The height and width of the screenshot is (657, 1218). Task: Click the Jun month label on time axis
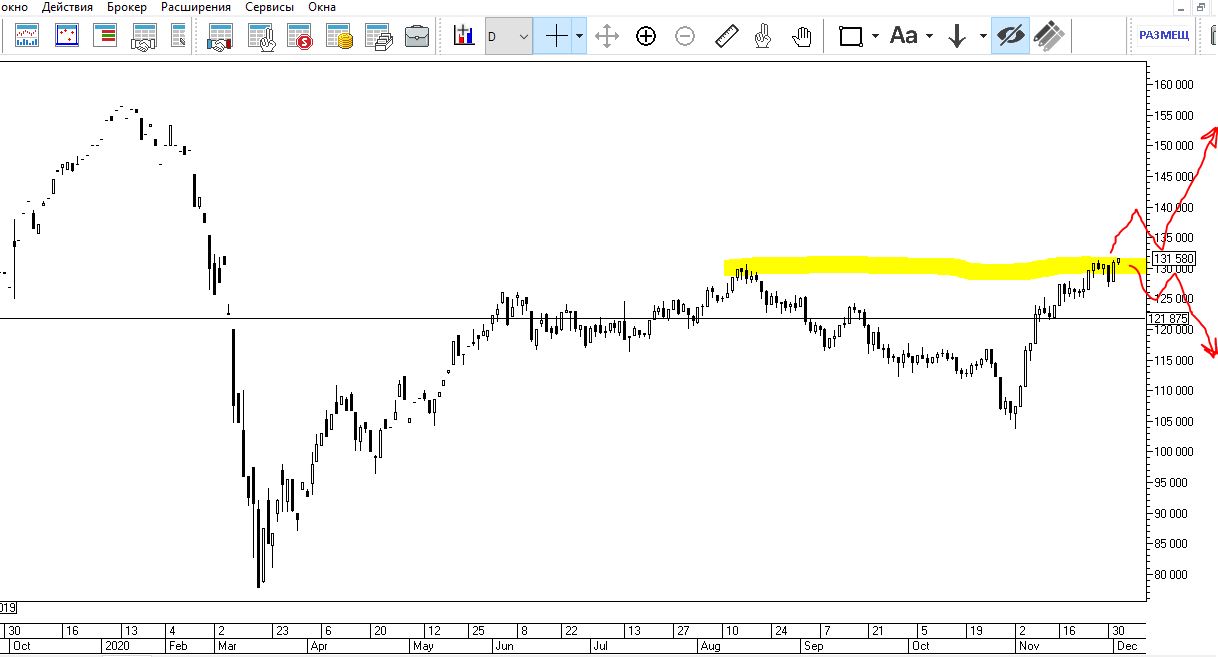pos(504,646)
